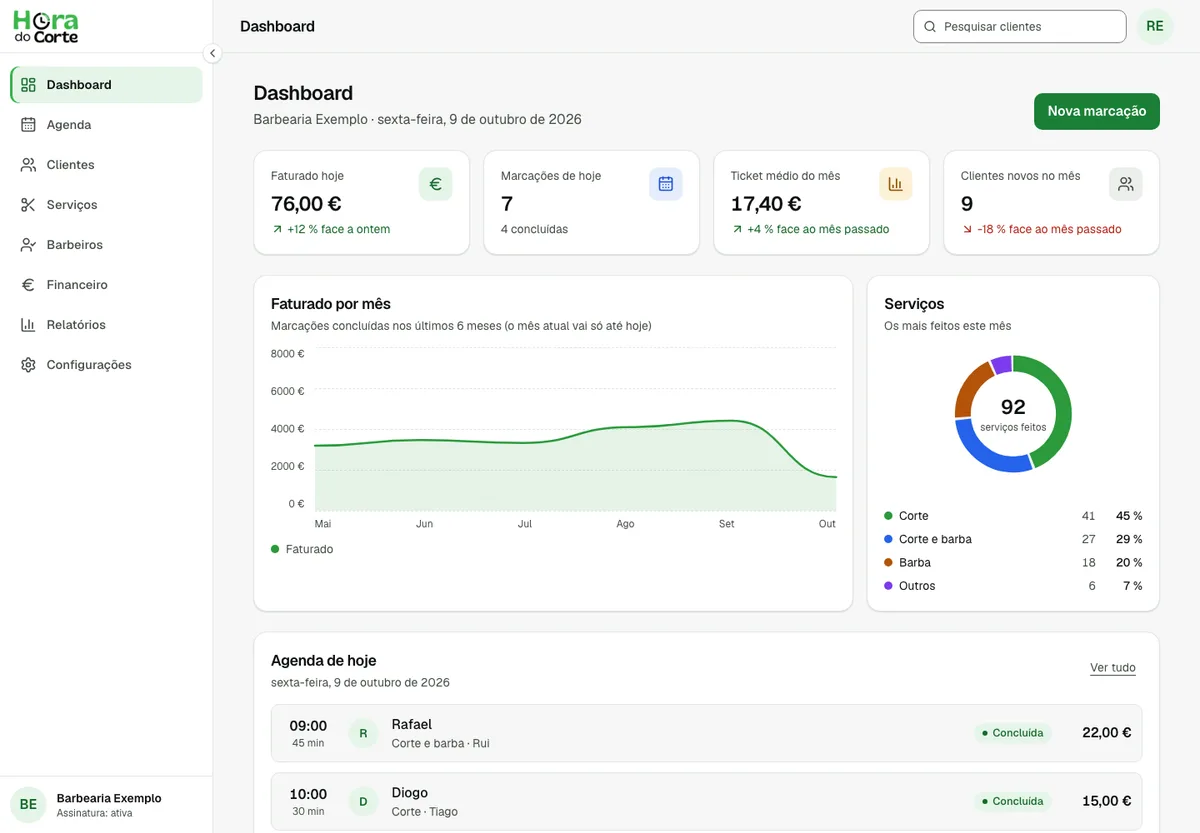Click the Ver tudo link
The image size is (1200, 833).
[x=1113, y=668]
